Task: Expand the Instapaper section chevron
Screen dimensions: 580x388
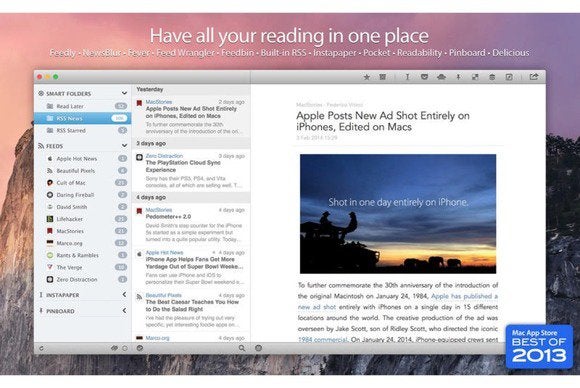Action: tap(124, 294)
